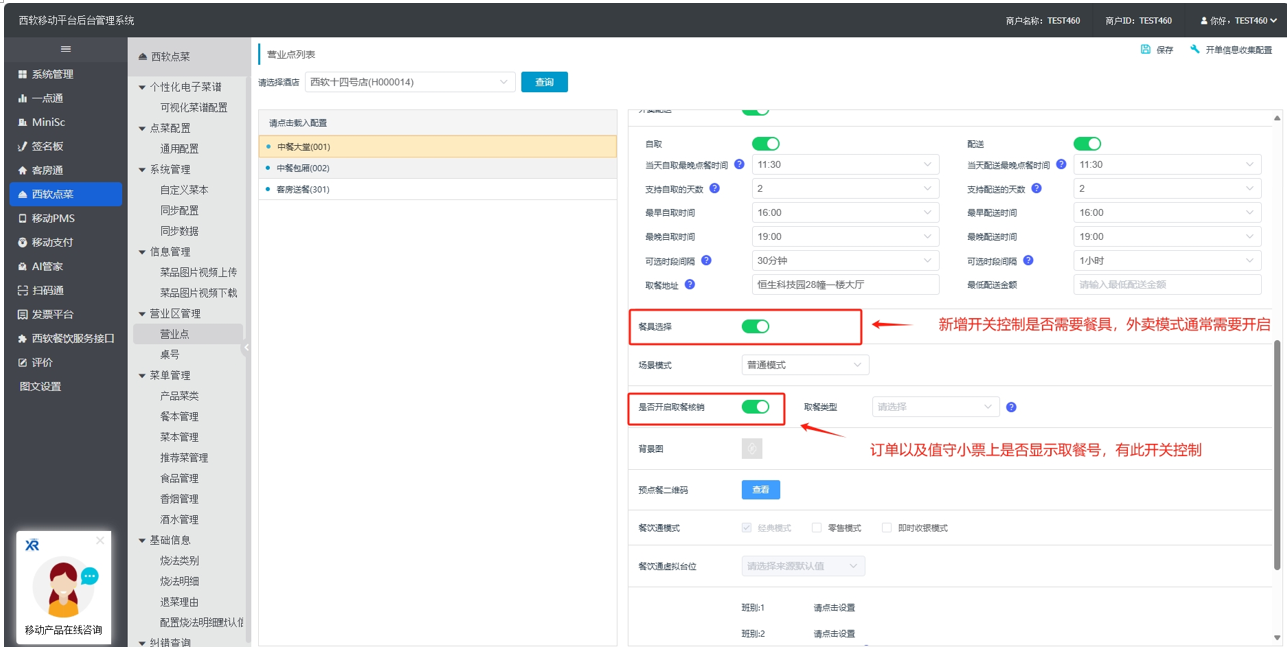The width and height of the screenshot is (1287, 647).
Task: Collapse the tree panel using the side handle
Action: [246, 348]
